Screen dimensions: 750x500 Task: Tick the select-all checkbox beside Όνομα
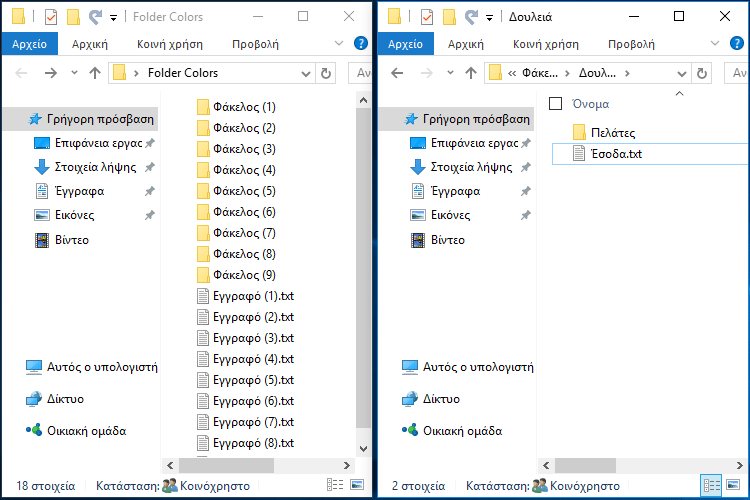pyautogui.click(x=556, y=103)
